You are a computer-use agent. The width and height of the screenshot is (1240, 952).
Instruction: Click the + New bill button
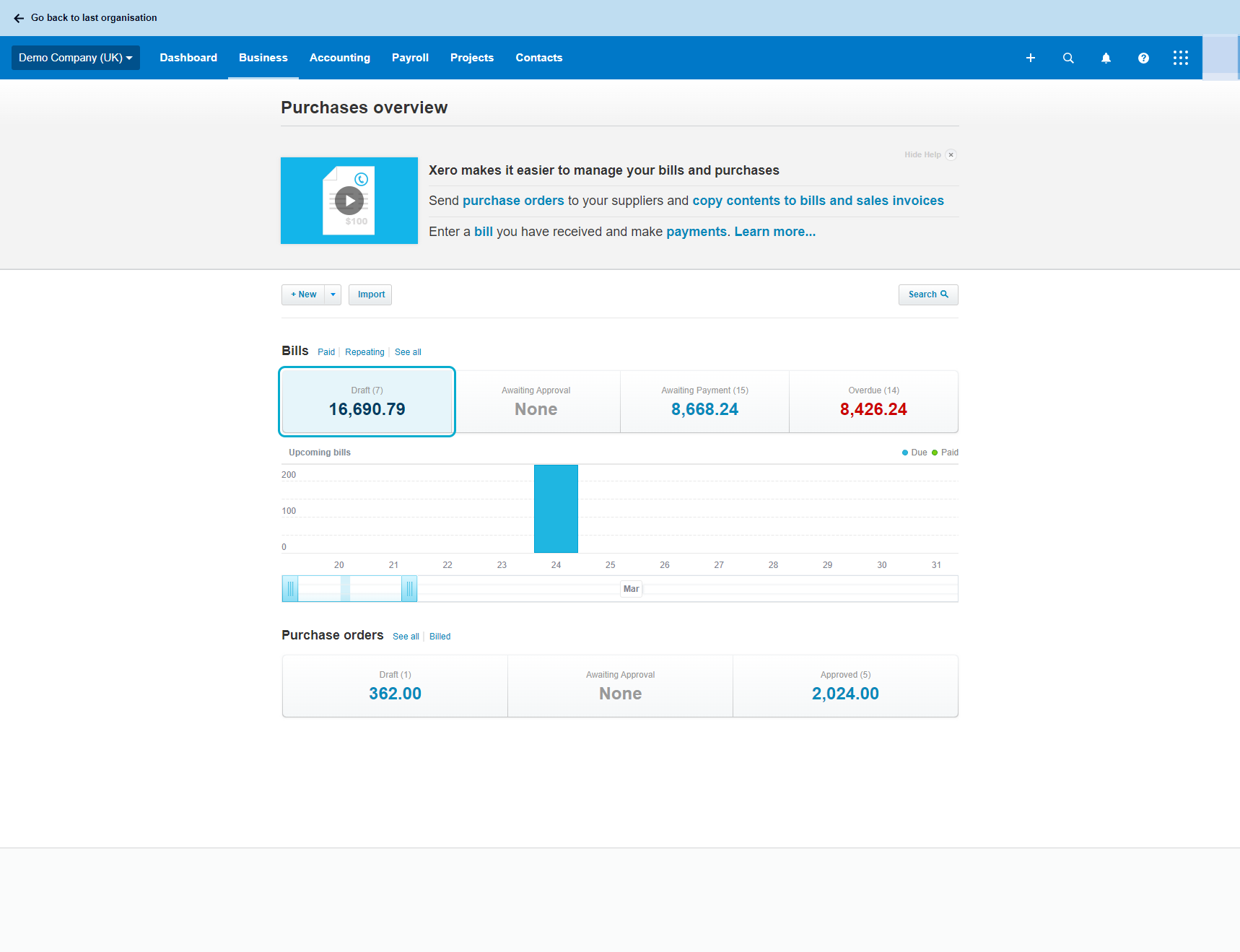(x=303, y=294)
